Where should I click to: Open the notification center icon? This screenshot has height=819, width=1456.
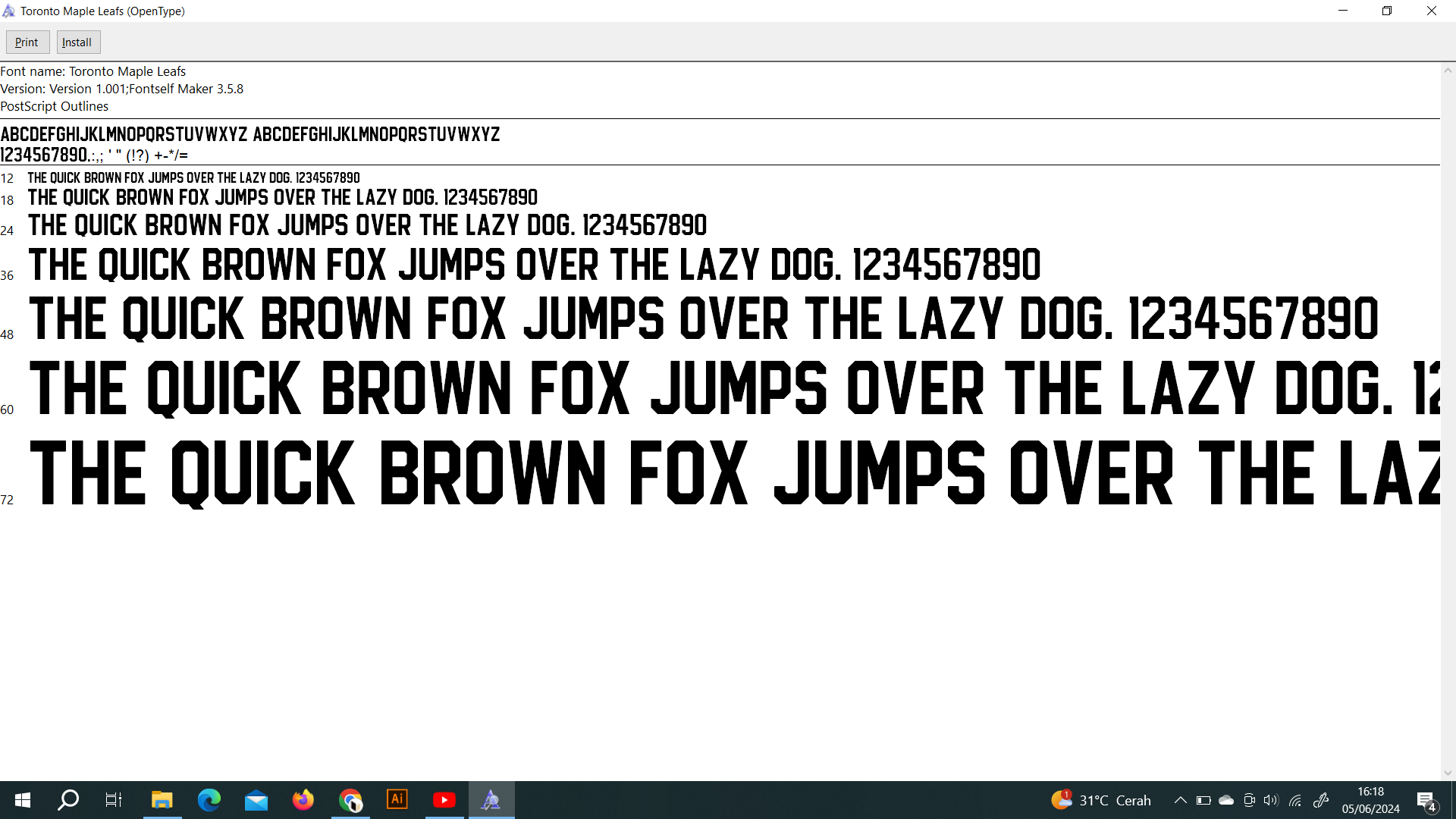pyautogui.click(x=1426, y=800)
